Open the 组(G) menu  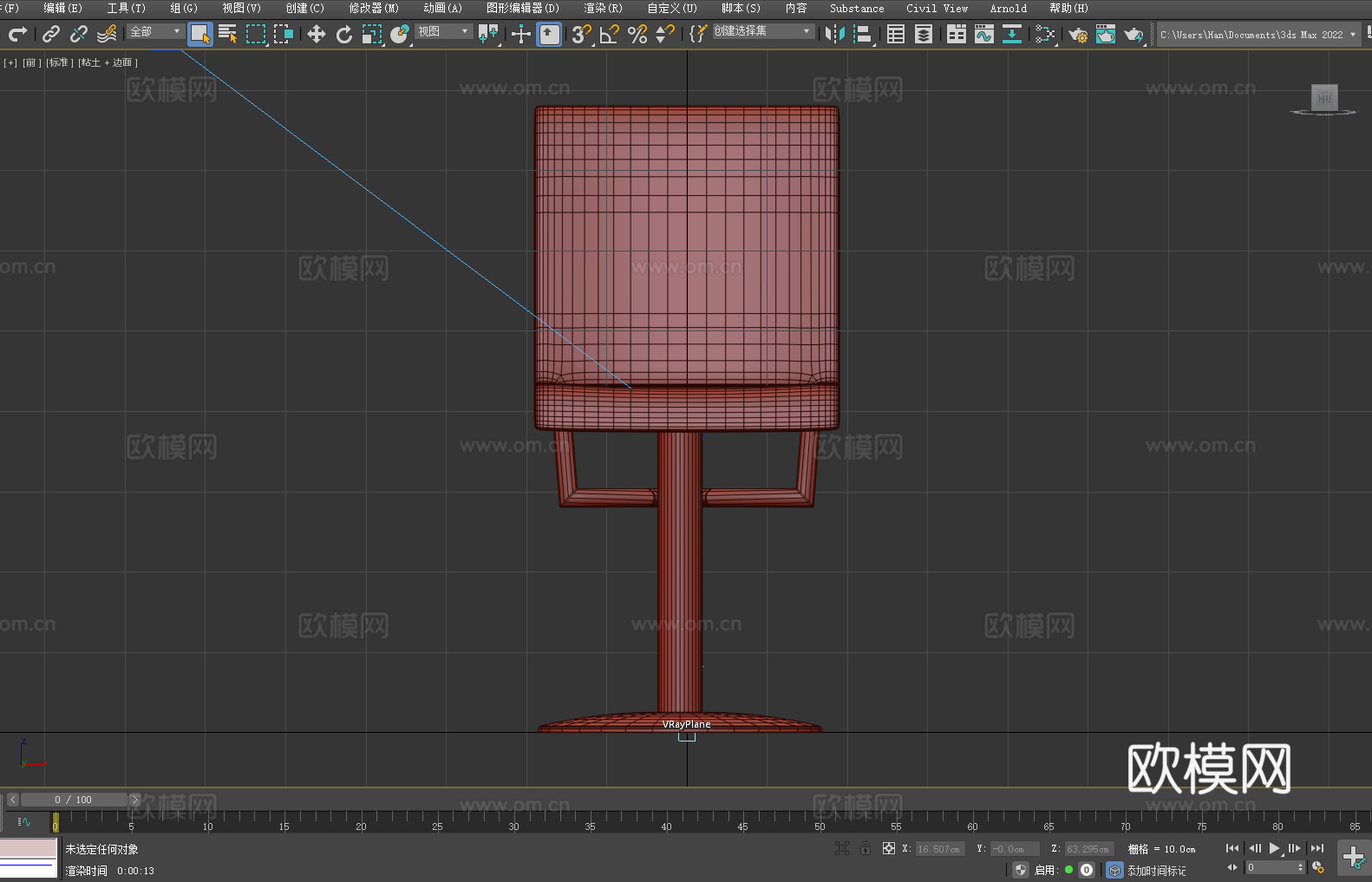184,8
